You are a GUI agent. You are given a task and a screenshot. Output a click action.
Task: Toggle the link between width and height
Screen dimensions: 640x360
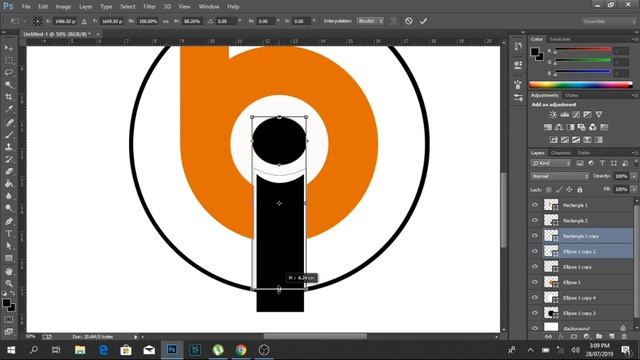(x=166, y=21)
